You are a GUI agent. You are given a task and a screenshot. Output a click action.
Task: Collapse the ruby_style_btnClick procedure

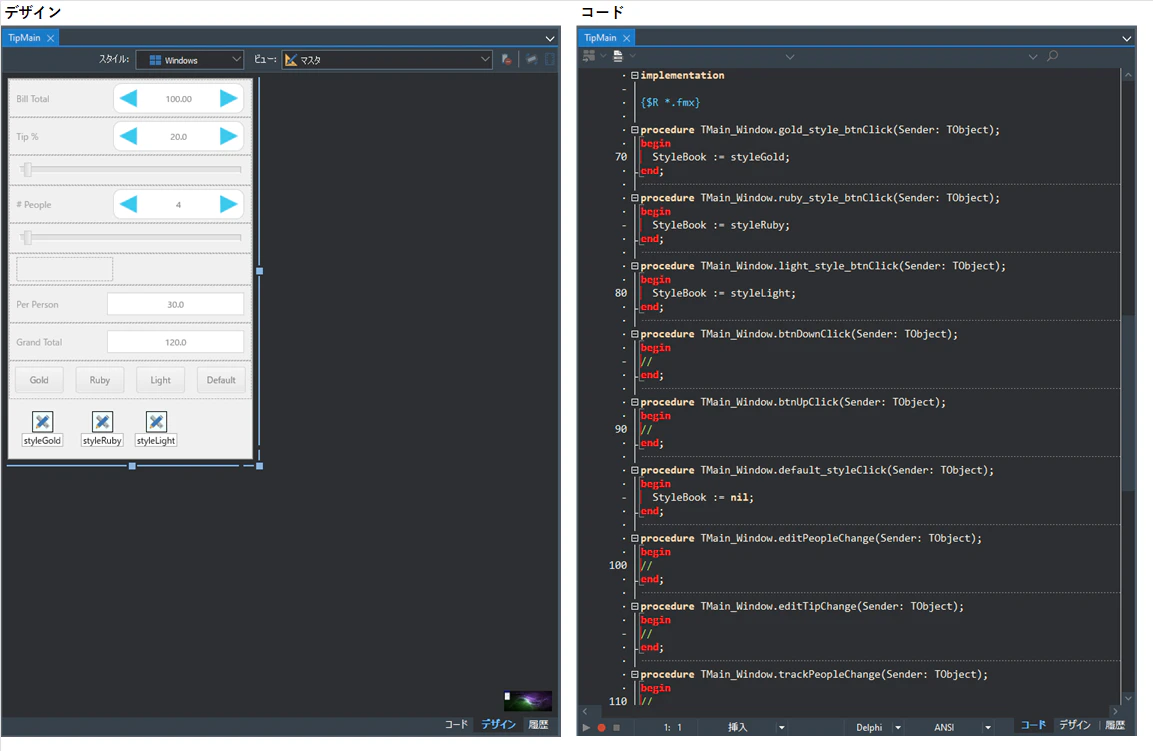(x=634, y=198)
